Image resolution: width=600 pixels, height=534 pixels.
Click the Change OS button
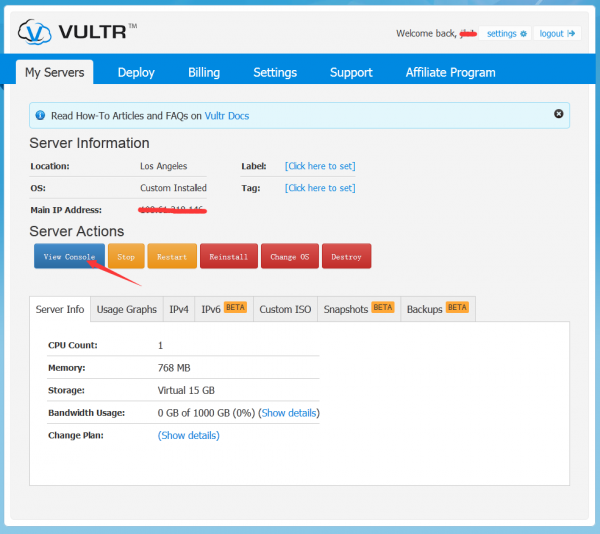pyautogui.click(x=290, y=256)
